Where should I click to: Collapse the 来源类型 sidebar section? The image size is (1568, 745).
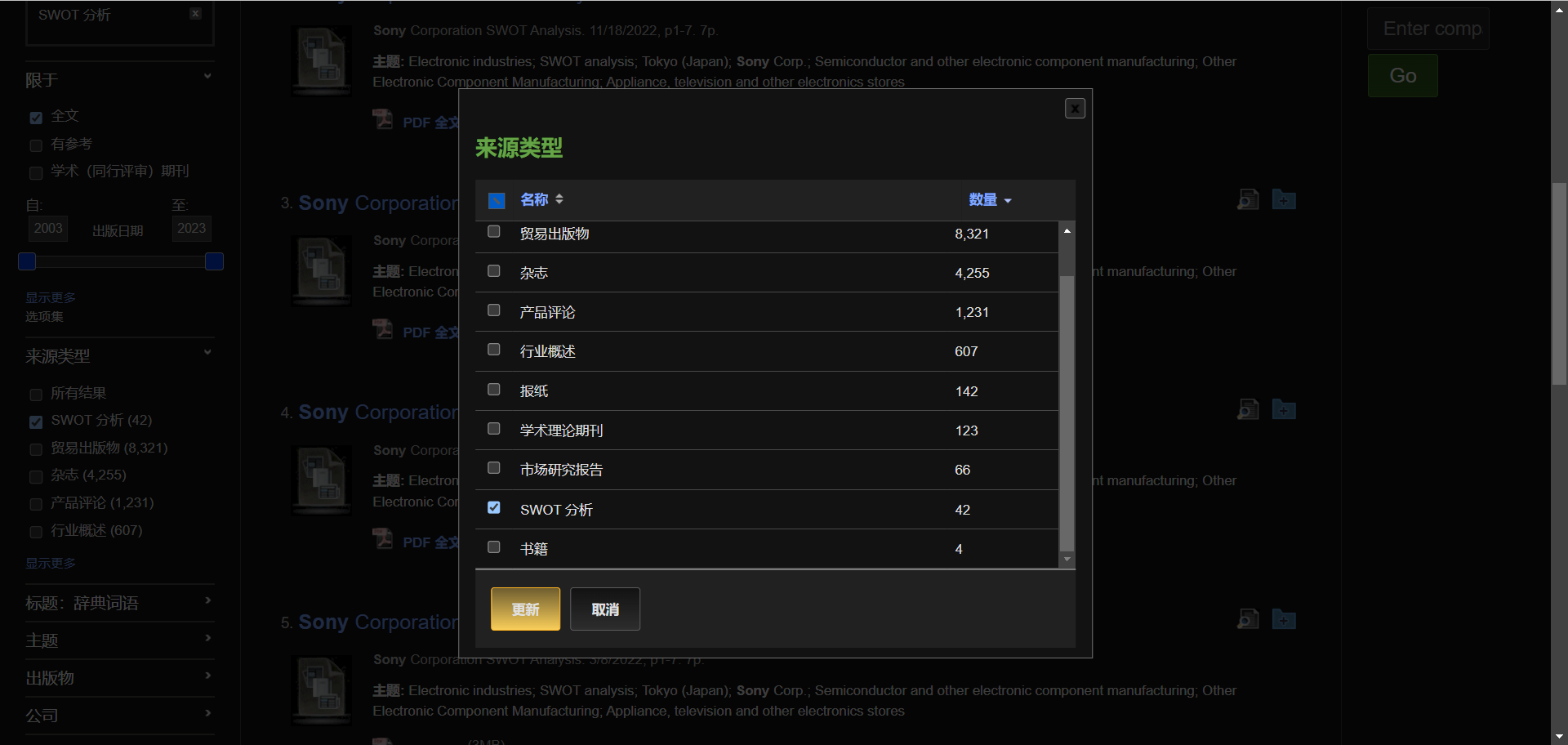click(207, 352)
